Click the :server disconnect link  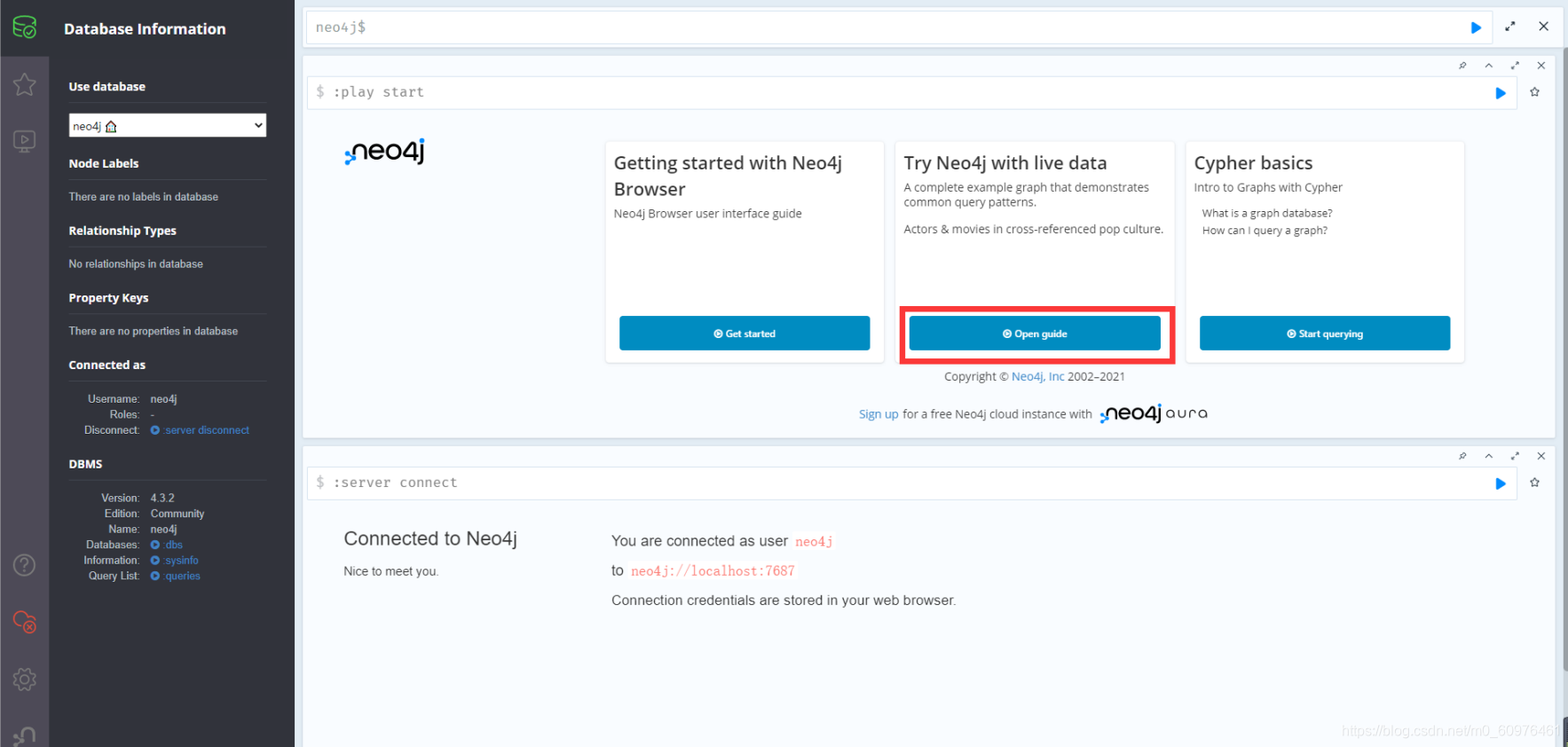[x=201, y=430]
